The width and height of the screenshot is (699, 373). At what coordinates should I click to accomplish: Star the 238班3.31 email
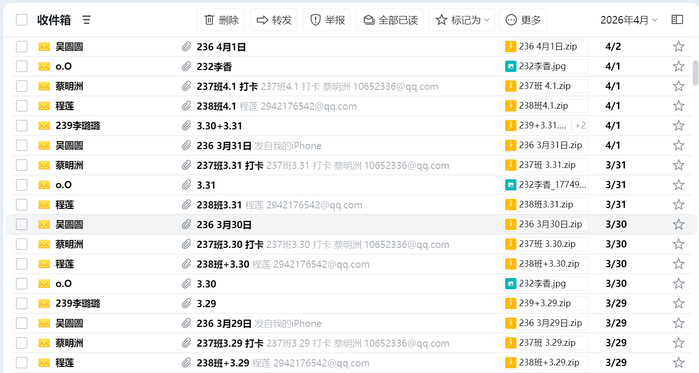click(x=678, y=205)
